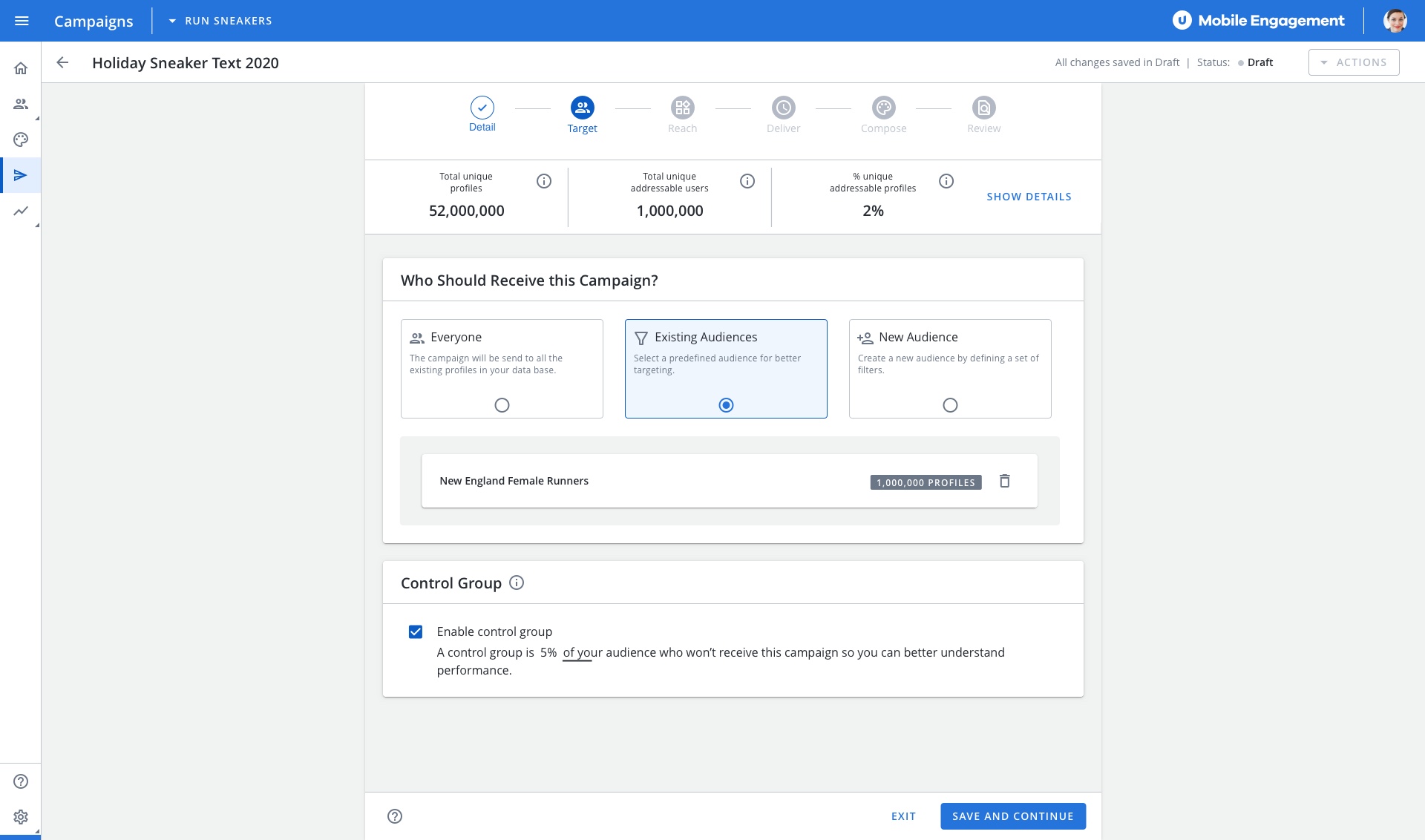Open the hamburger navigation menu
Viewport: 1425px width, 840px height.
tap(22, 21)
